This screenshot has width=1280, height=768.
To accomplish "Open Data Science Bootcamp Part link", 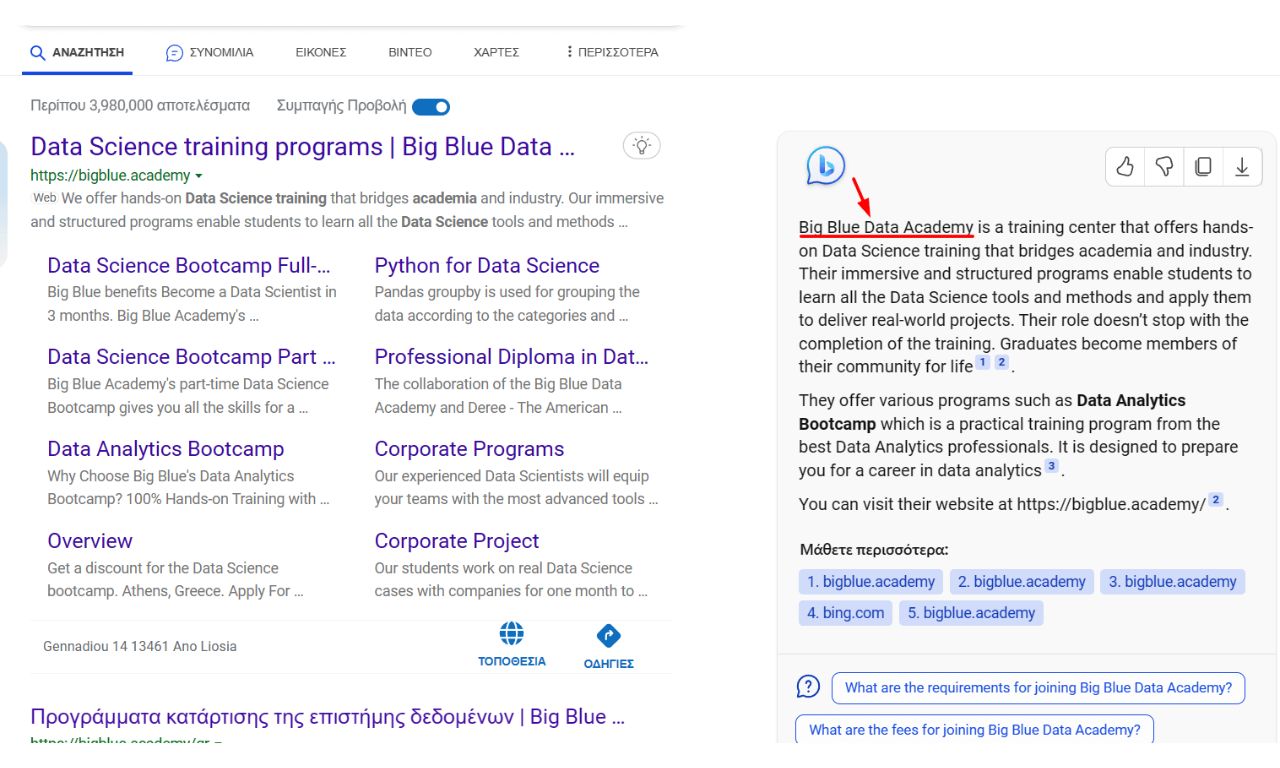I will [x=192, y=357].
